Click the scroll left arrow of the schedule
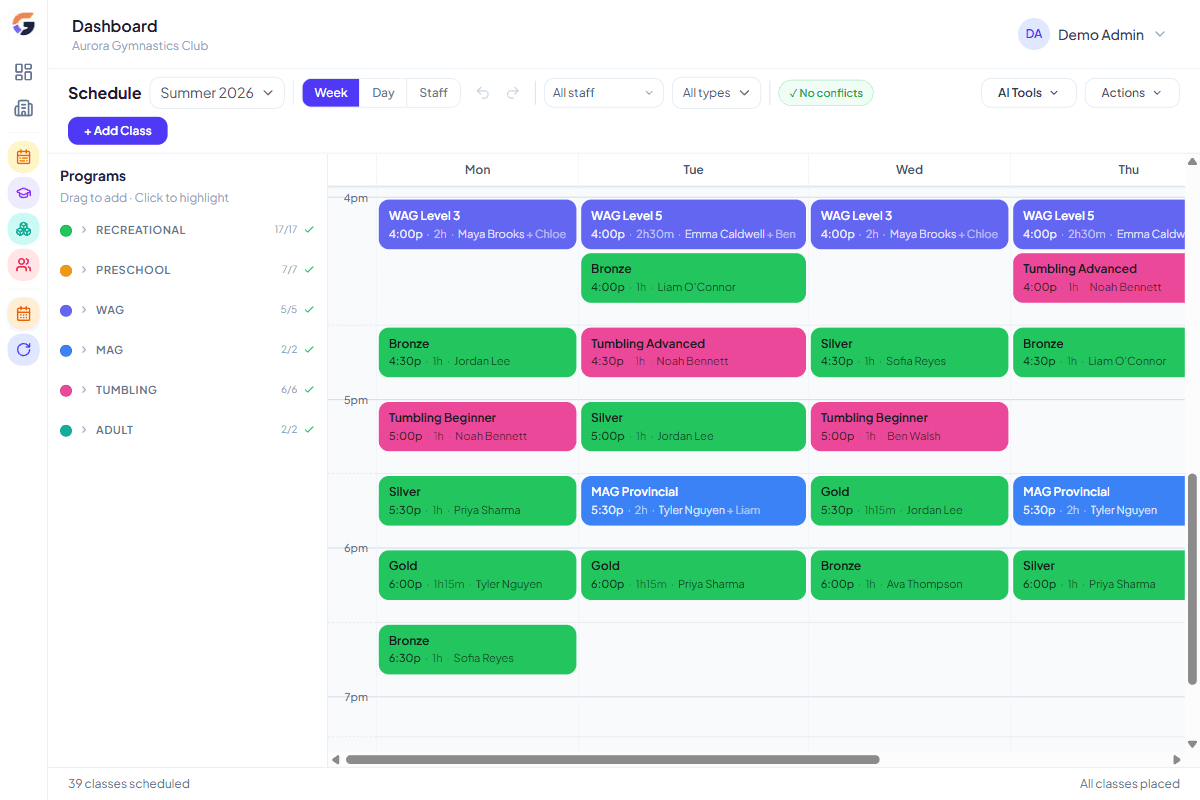1200x800 pixels. click(x=336, y=760)
